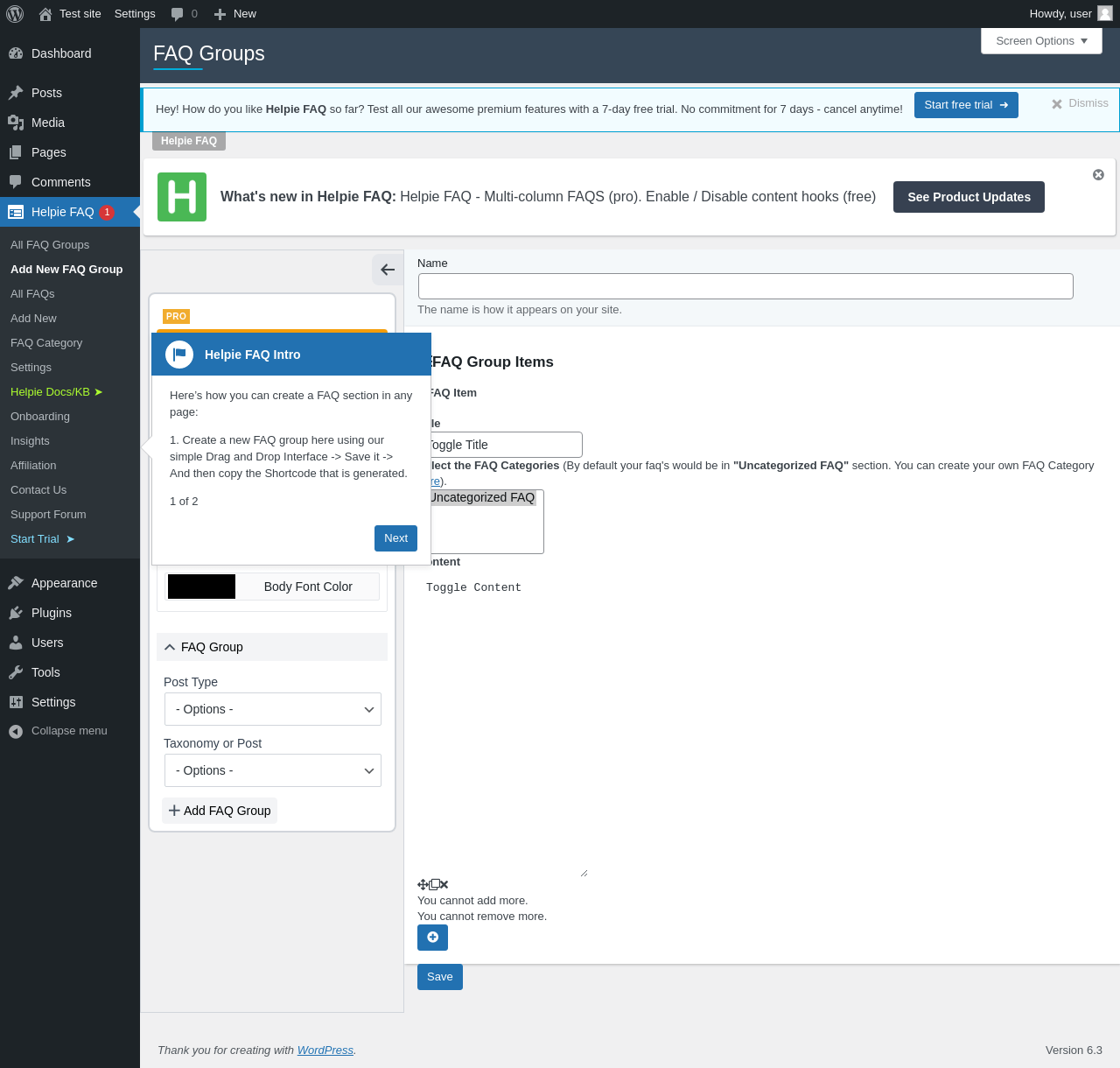Image resolution: width=1120 pixels, height=1068 pixels.
Task: Open the Insights submenu item
Action: pos(30,441)
